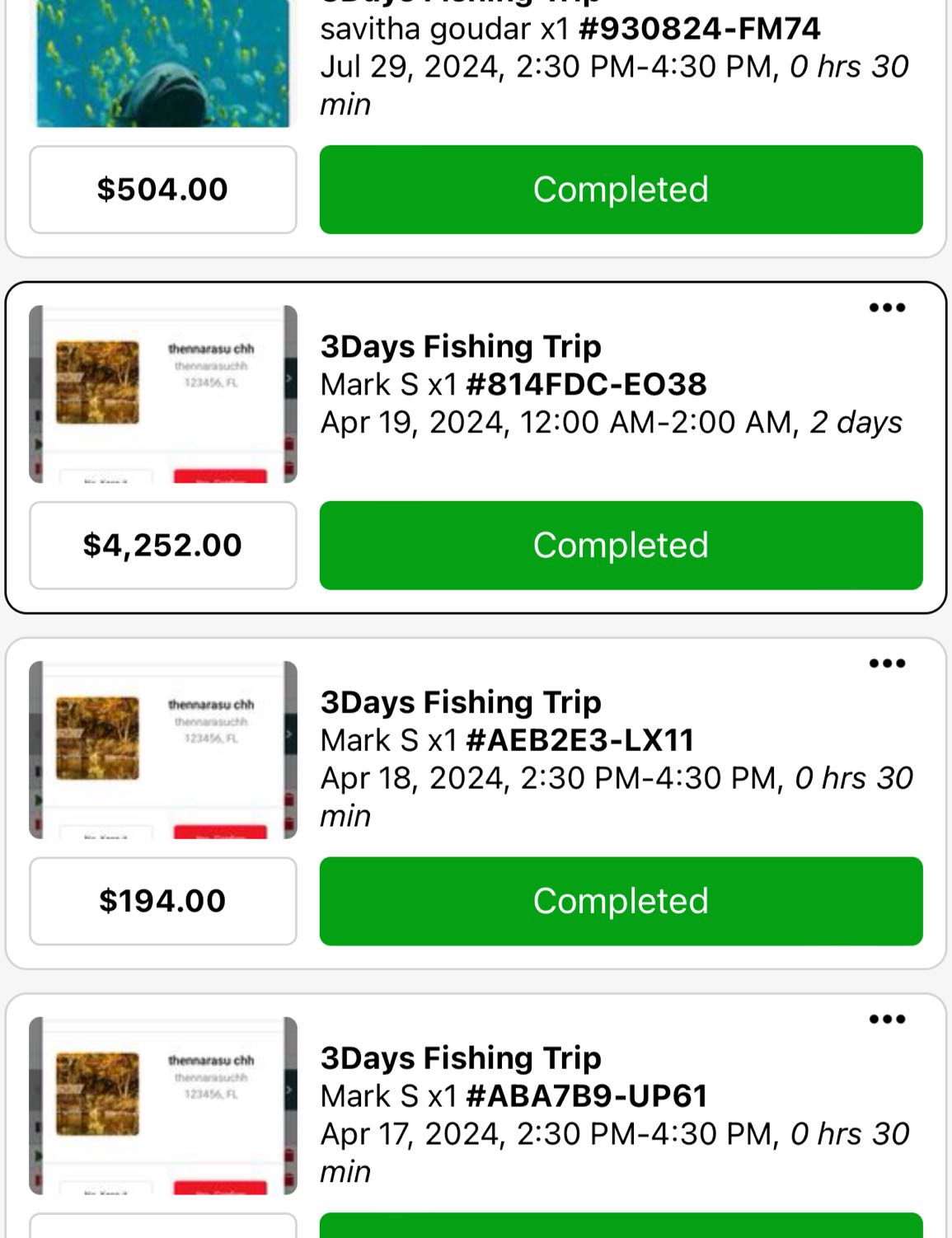Click Completed button beside $194.00
The height and width of the screenshot is (1238, 952).
click(x=621, y=901)
